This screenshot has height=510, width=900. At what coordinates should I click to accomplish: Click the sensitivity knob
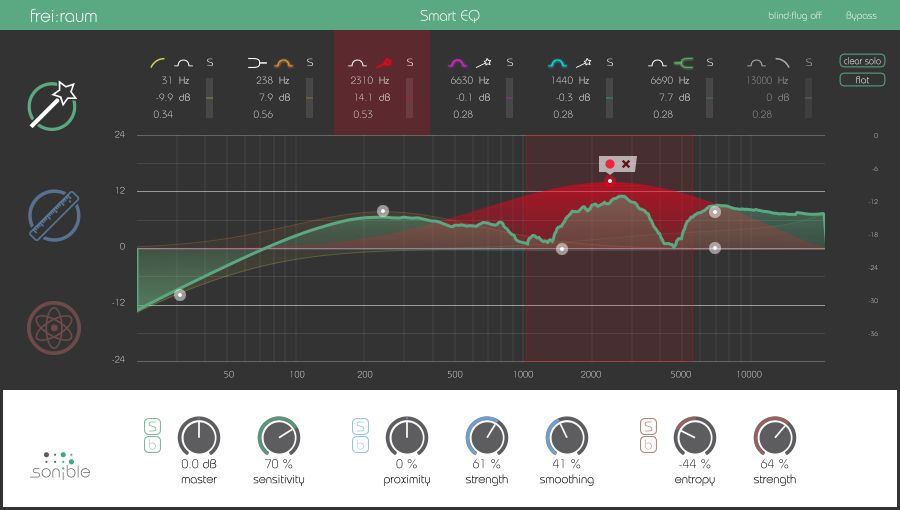click(x=279, y=437)
